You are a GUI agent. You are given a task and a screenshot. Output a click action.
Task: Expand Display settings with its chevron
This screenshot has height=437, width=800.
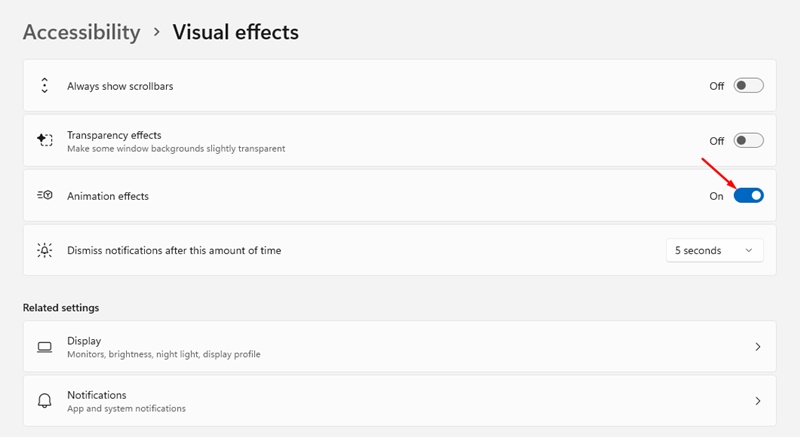[757, 347]
